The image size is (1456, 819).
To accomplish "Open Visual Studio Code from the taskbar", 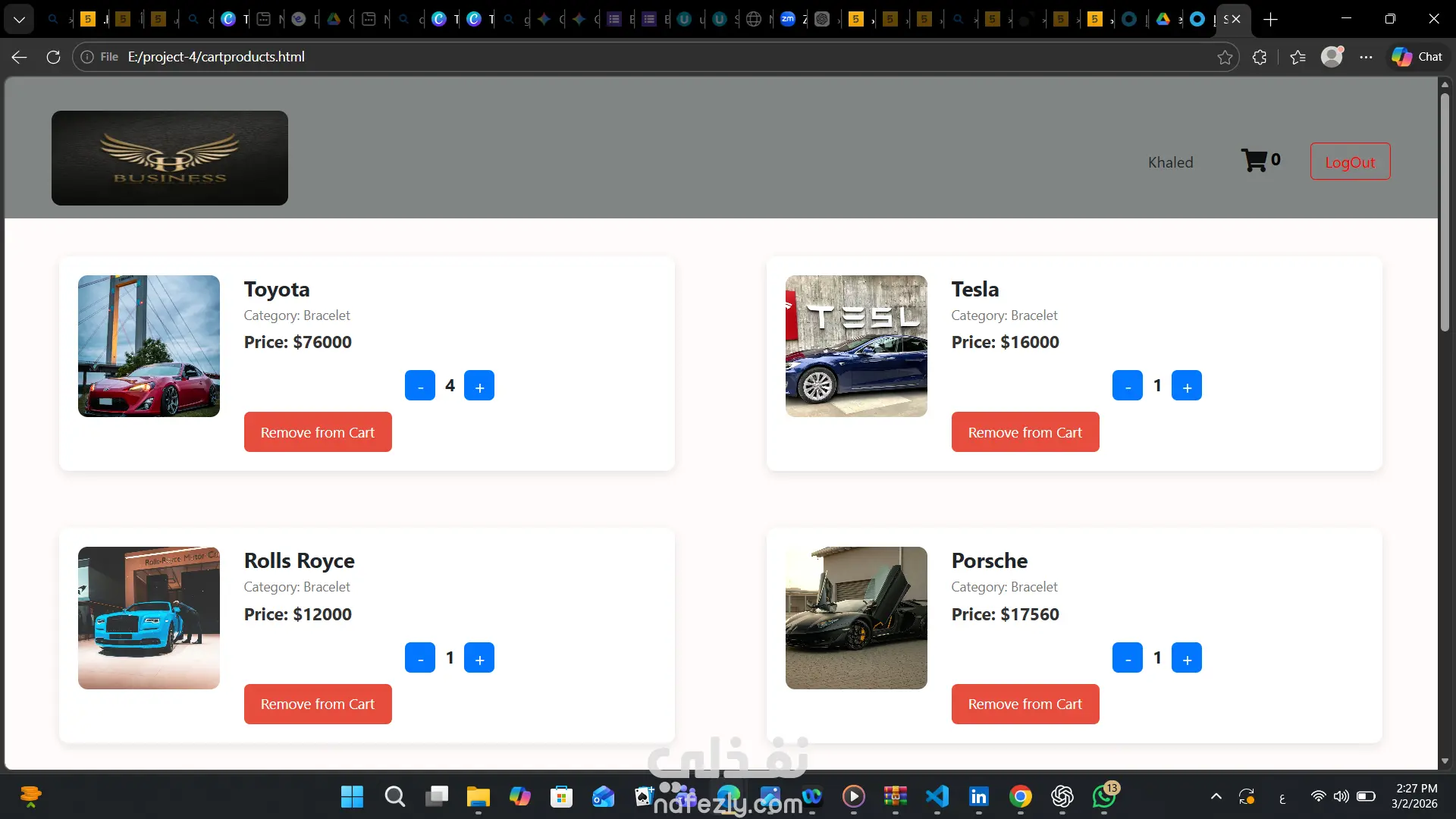I will click(x=937, y=796).
